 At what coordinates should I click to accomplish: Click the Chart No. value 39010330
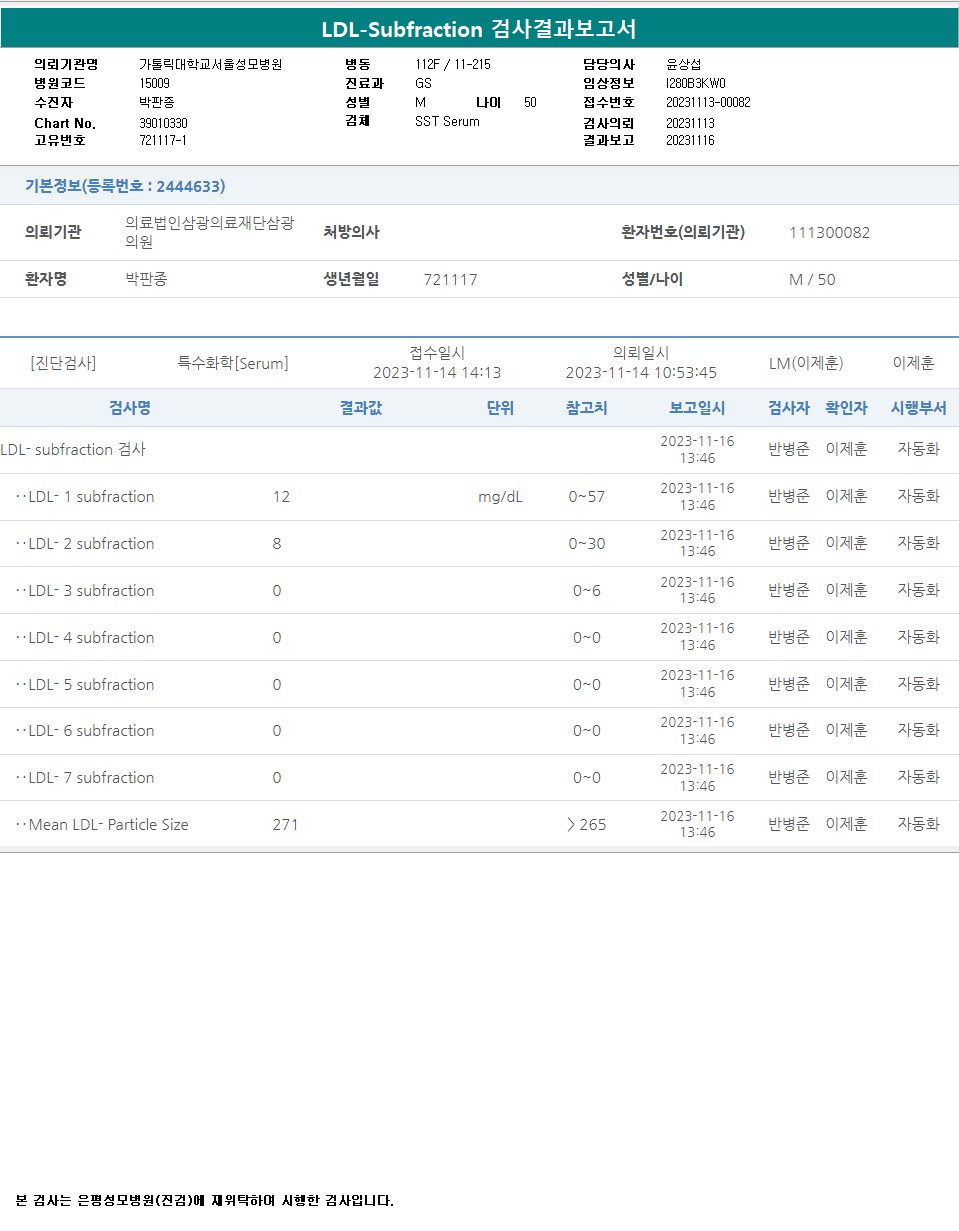(x=163, y=123)
